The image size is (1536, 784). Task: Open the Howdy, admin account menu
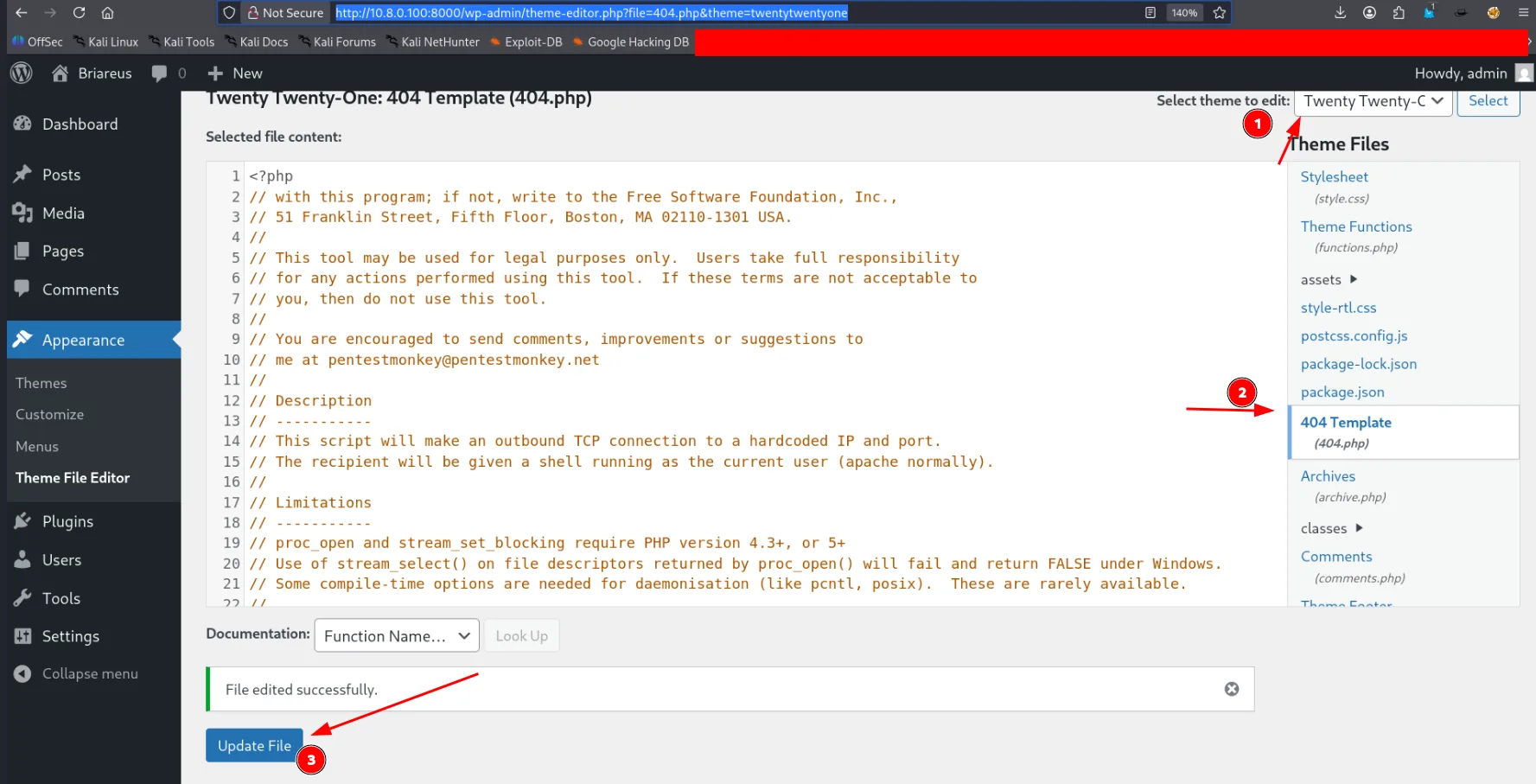click(x=1473, y=73)
